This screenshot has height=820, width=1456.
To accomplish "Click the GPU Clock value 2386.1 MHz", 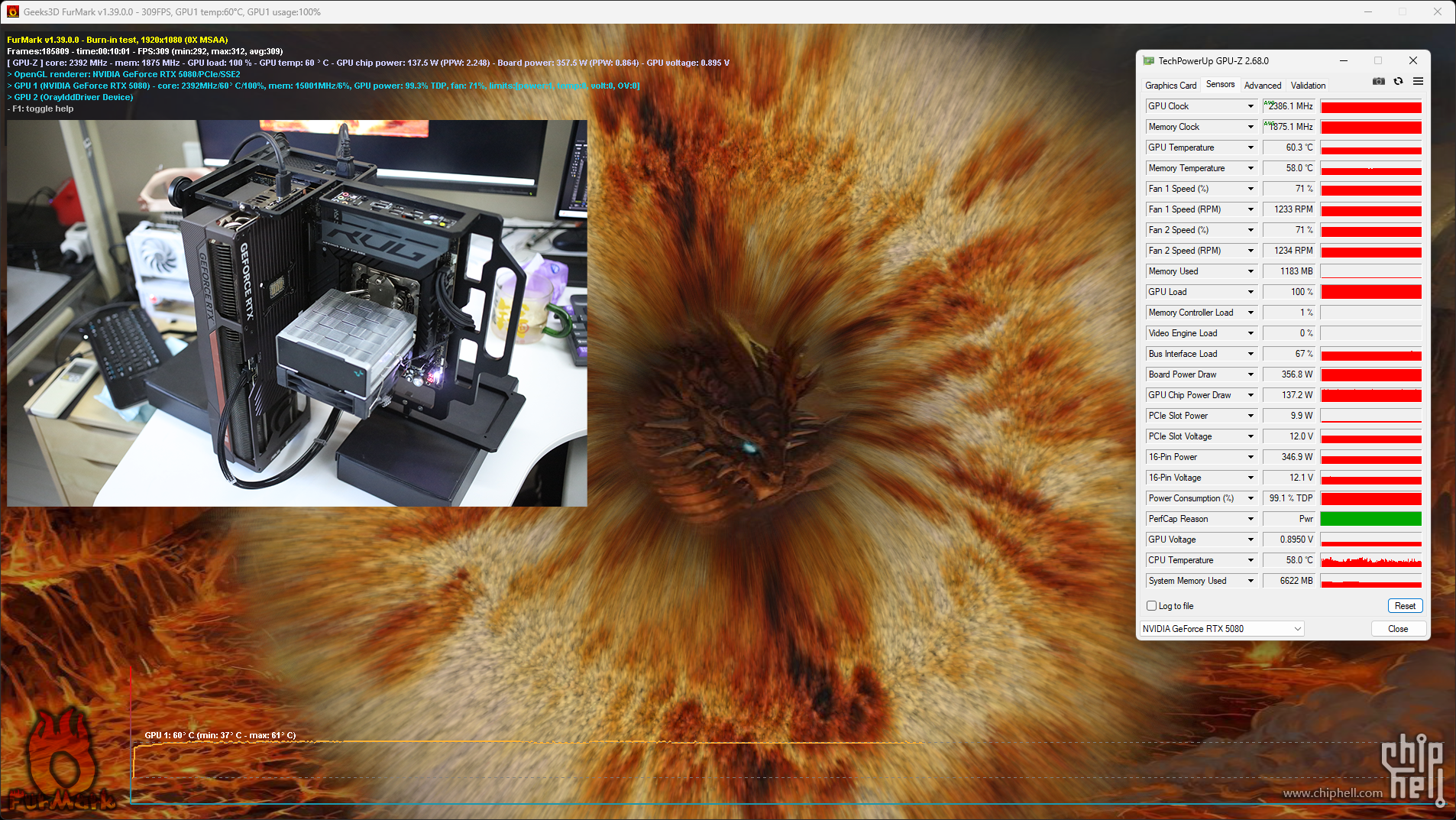I will pos(1289,106).
